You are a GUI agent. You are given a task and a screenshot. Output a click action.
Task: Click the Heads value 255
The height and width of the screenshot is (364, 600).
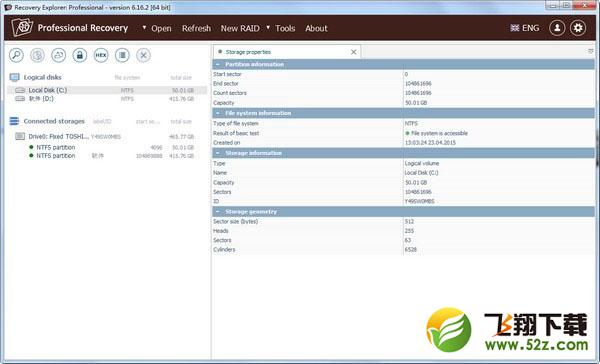click(409, 231)
